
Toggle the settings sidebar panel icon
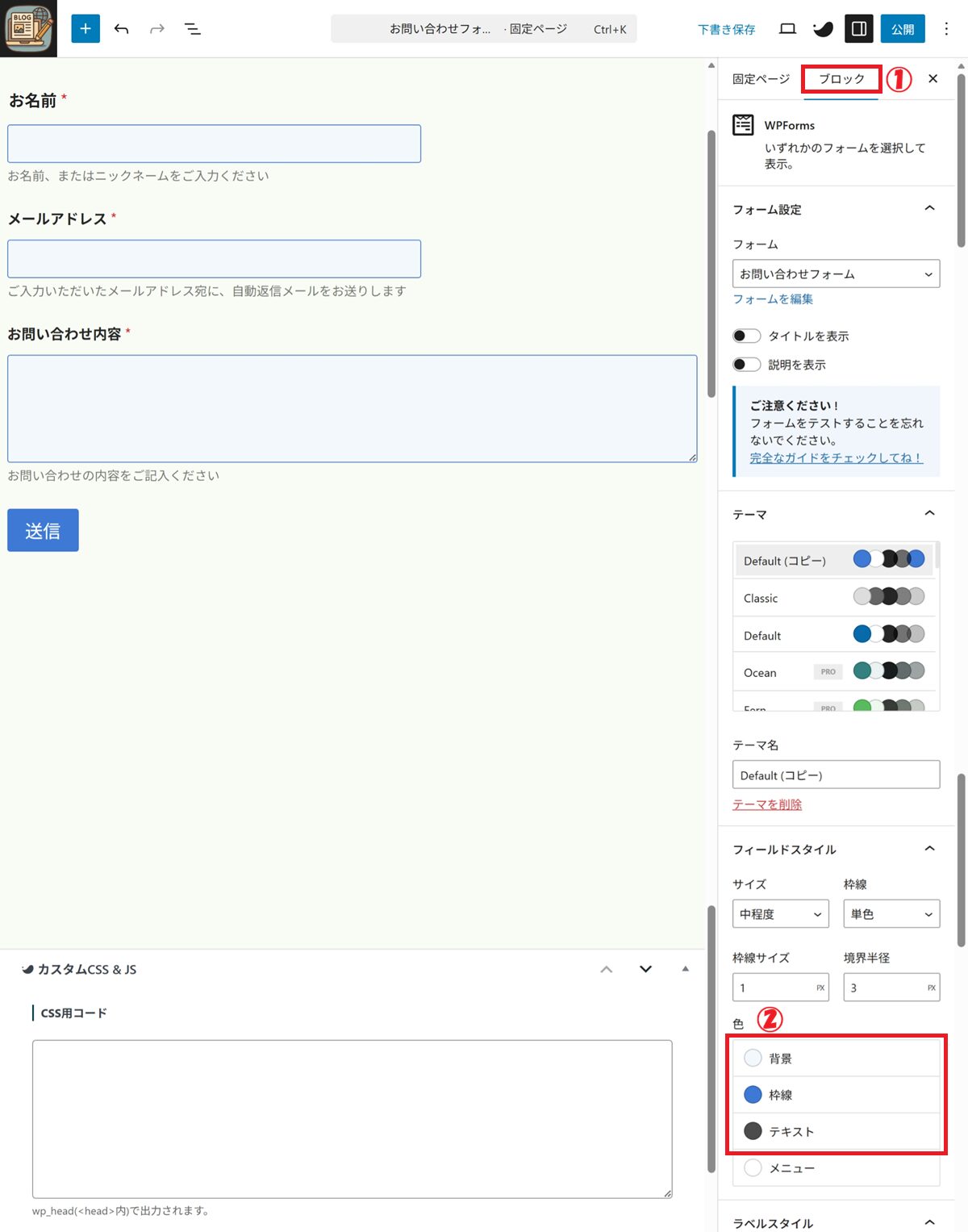pos(859,29)
